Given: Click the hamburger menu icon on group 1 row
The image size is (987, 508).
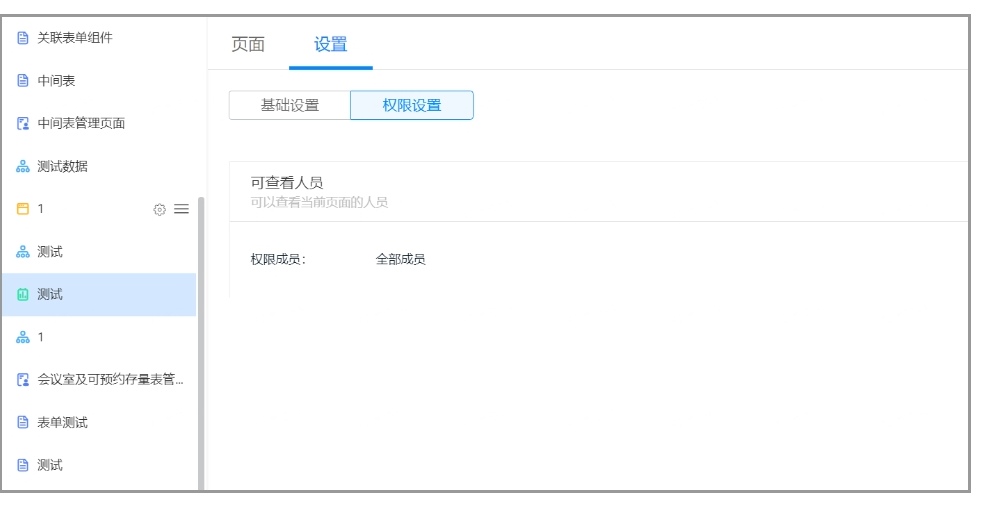Looking at the screenshot, I should (x=181, y=209).
